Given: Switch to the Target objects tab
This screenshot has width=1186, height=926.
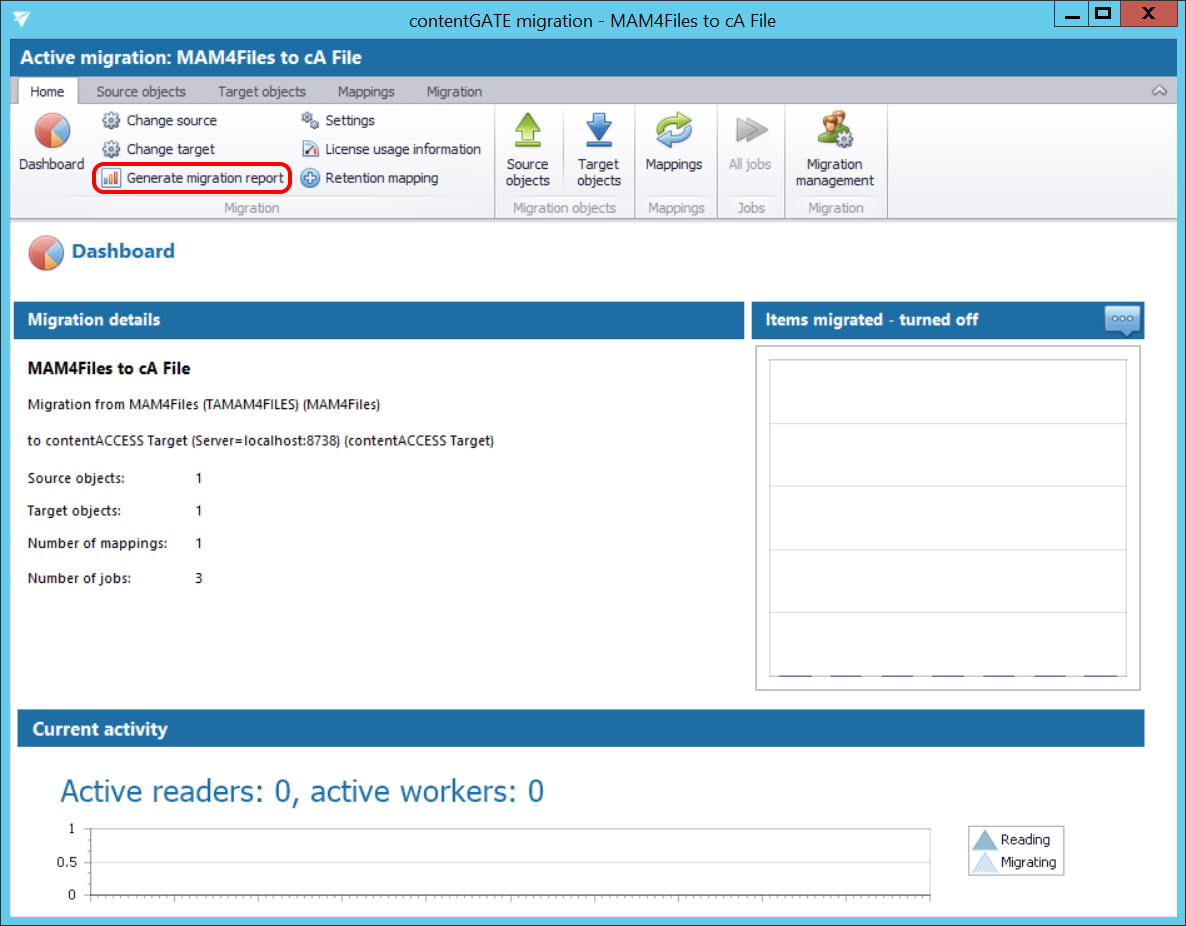Looking at the screenshot, I should [x=262, y=91].
